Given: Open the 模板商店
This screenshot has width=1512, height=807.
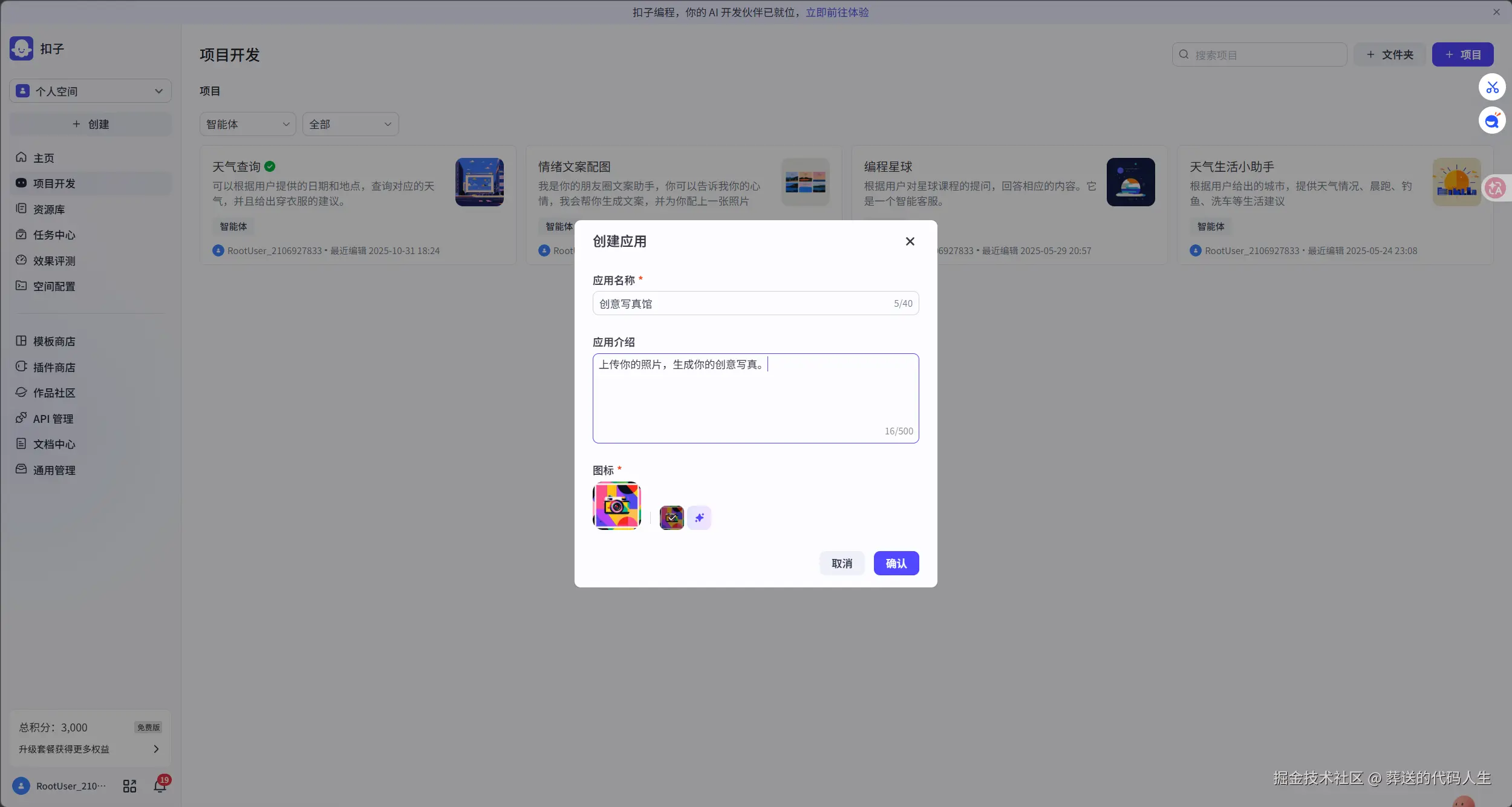Looking at the screenshot, I should point(91,341).
